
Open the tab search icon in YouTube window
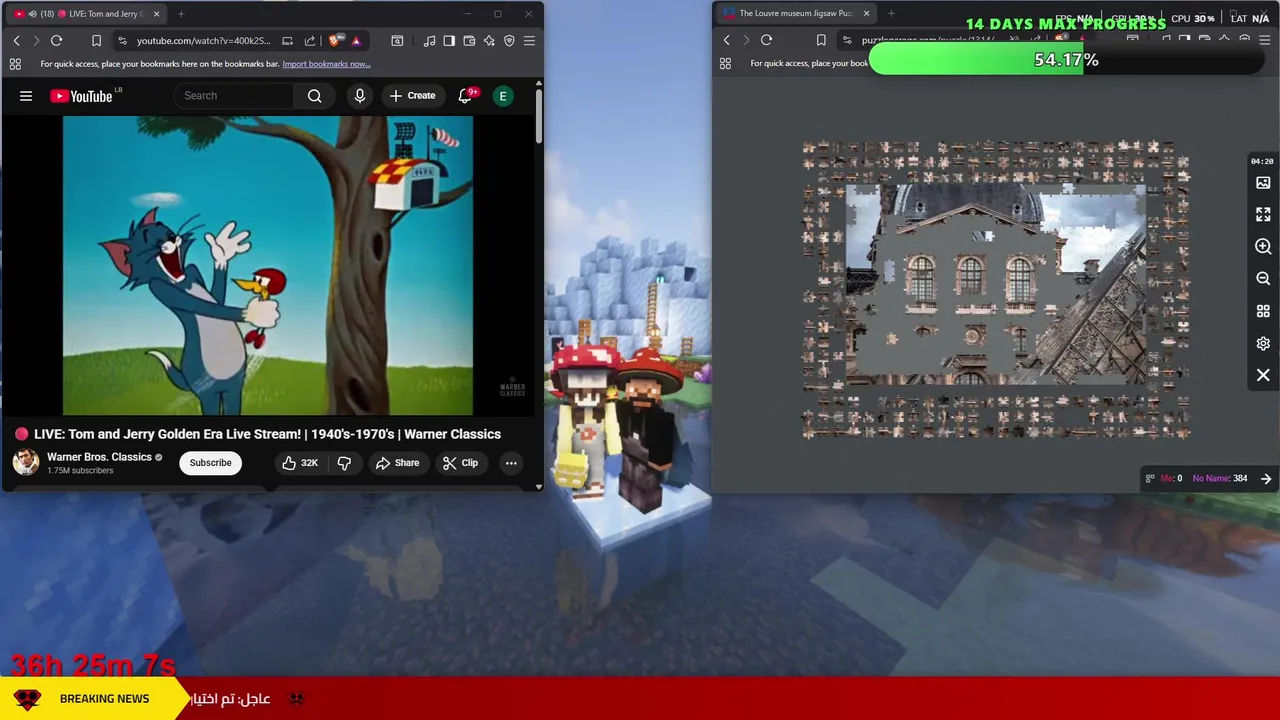397,41
